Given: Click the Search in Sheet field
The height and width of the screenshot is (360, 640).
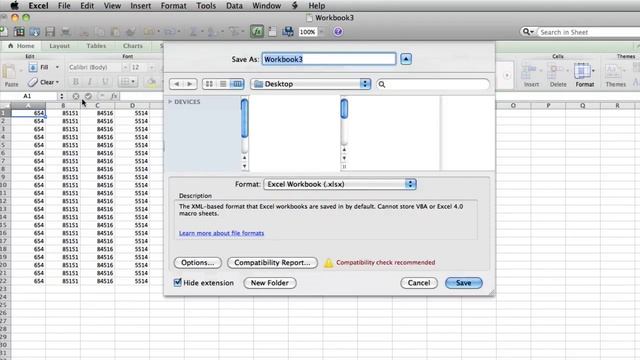Looking at the screenshot, I should (x=588, y=32).
